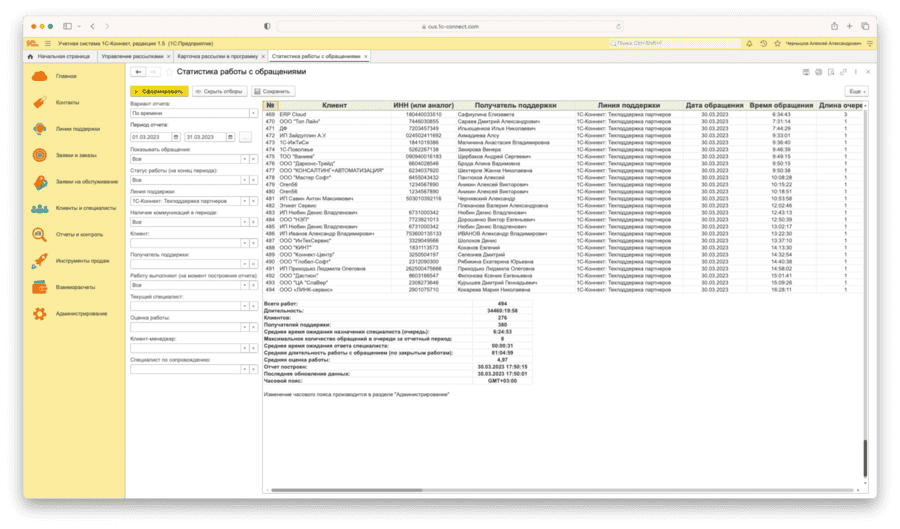Click the report vertical scrollbar thumb
Screen dimensions: 900x529
tap(865, 458)
